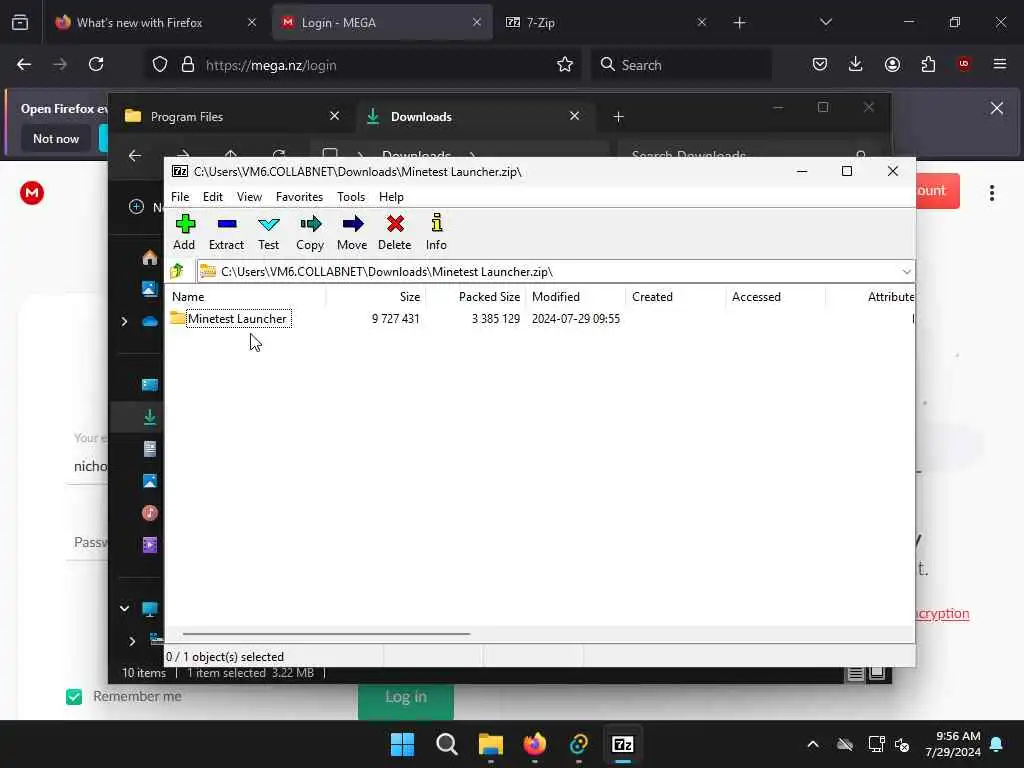The width and height of the screenshot is (1024, 768).
Task: Close the Downloads Explorer tab
Action: [575, 116]
